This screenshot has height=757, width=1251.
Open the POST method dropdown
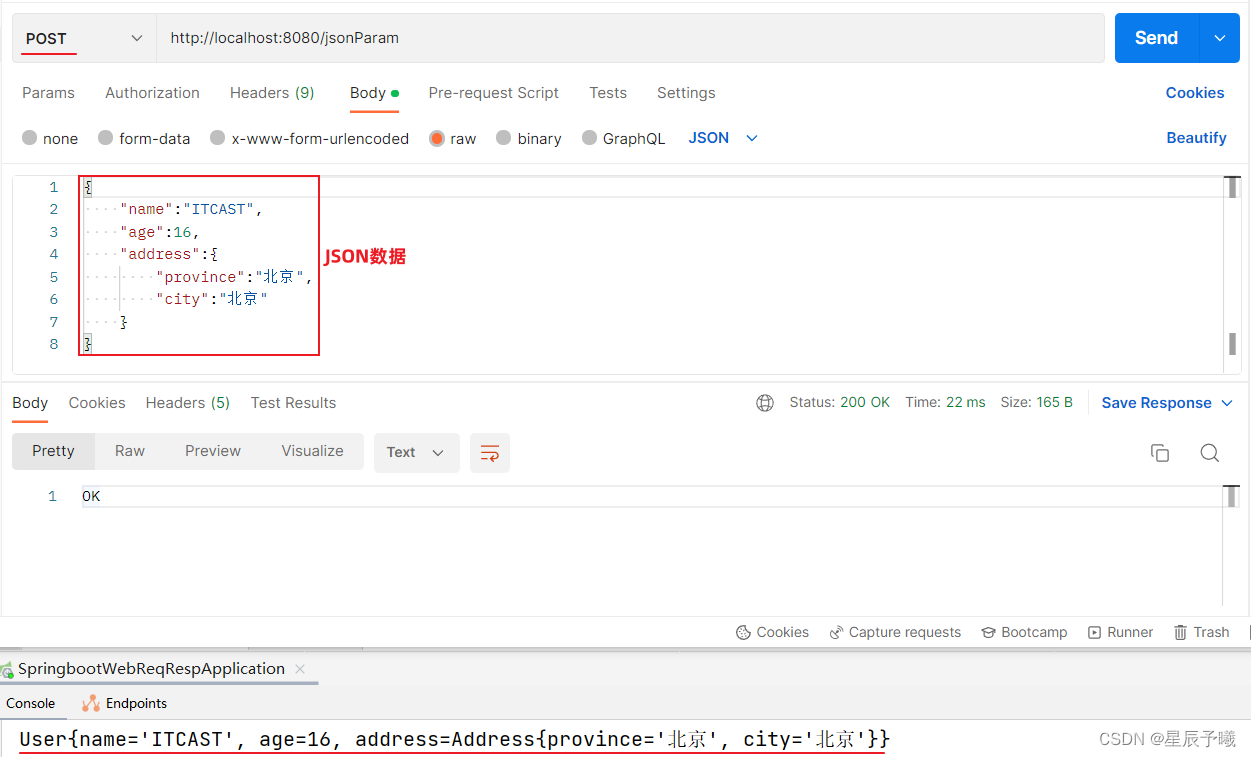coord(84,38)
